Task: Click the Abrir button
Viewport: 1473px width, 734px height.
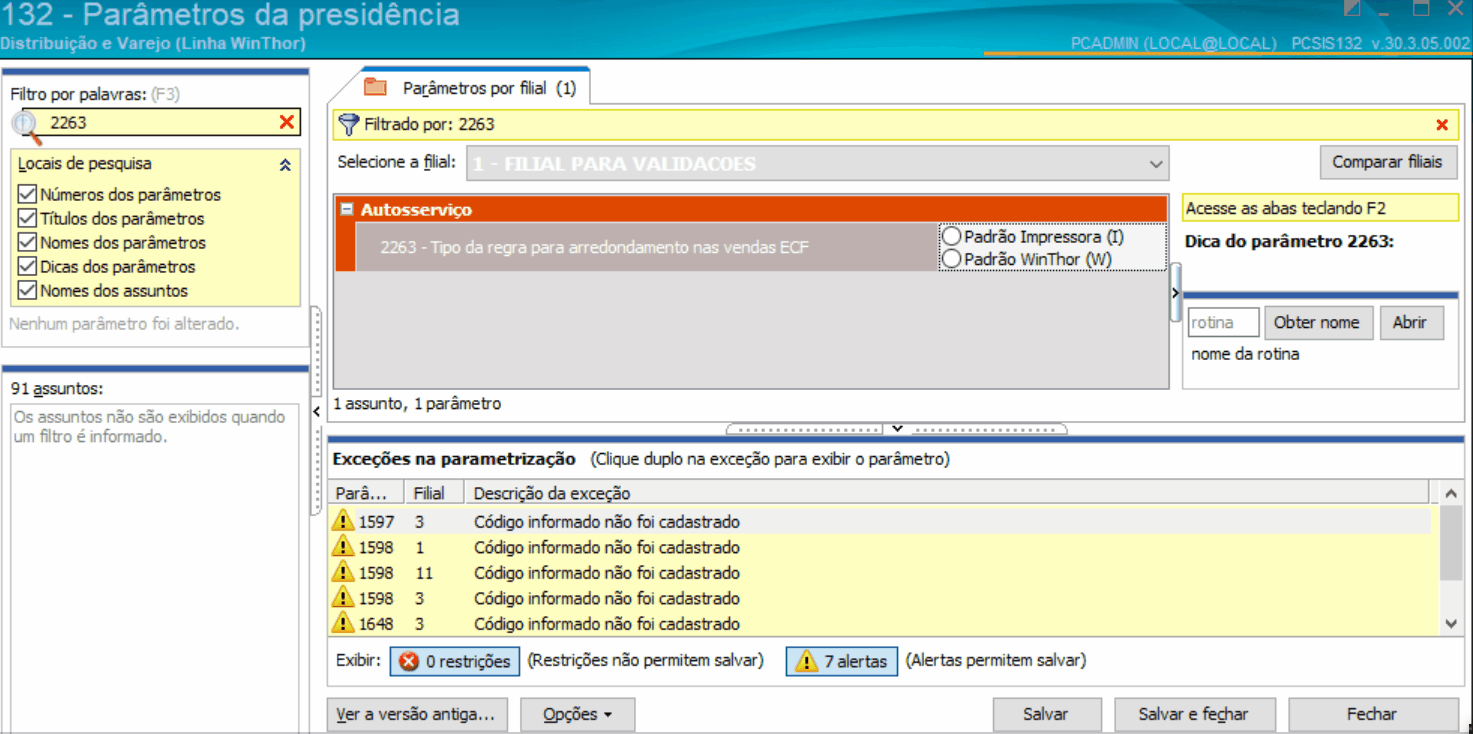Action: [1410, 323]
